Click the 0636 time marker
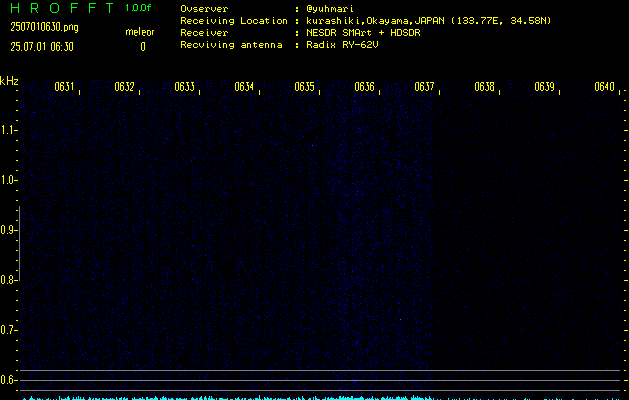629x400 pixels. (x=364, y=87)
